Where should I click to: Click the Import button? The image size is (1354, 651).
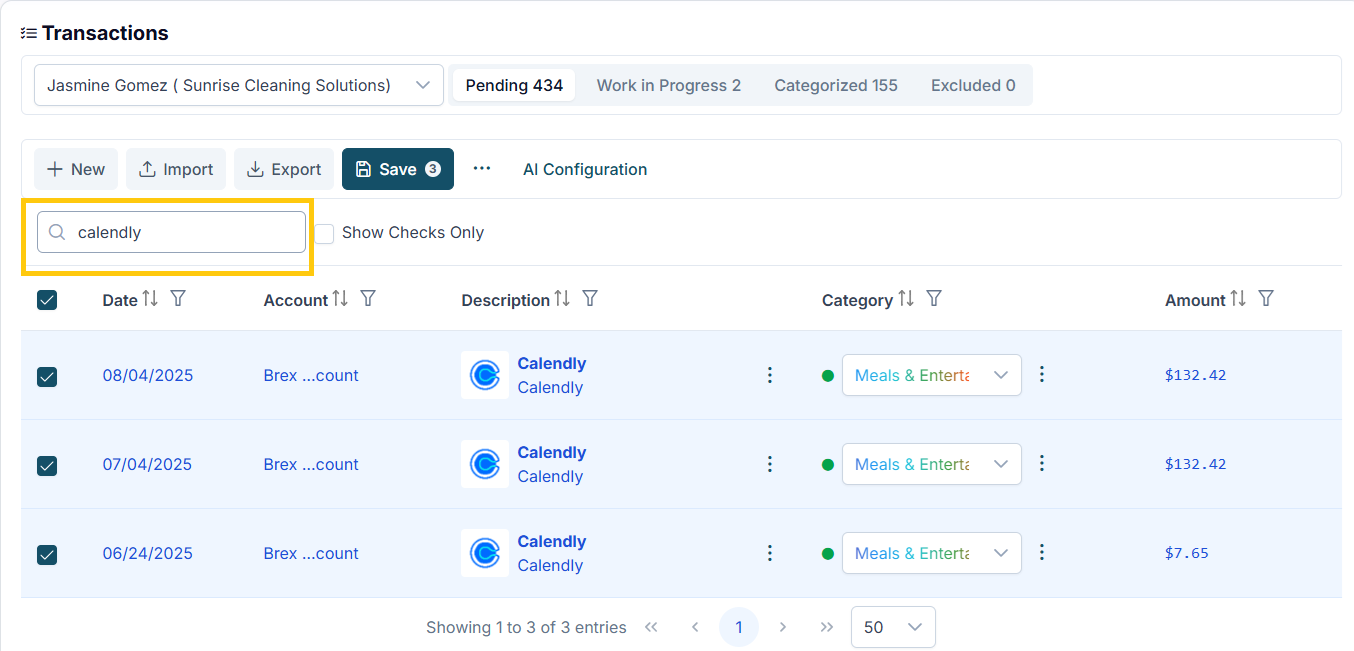click(176, 169)
